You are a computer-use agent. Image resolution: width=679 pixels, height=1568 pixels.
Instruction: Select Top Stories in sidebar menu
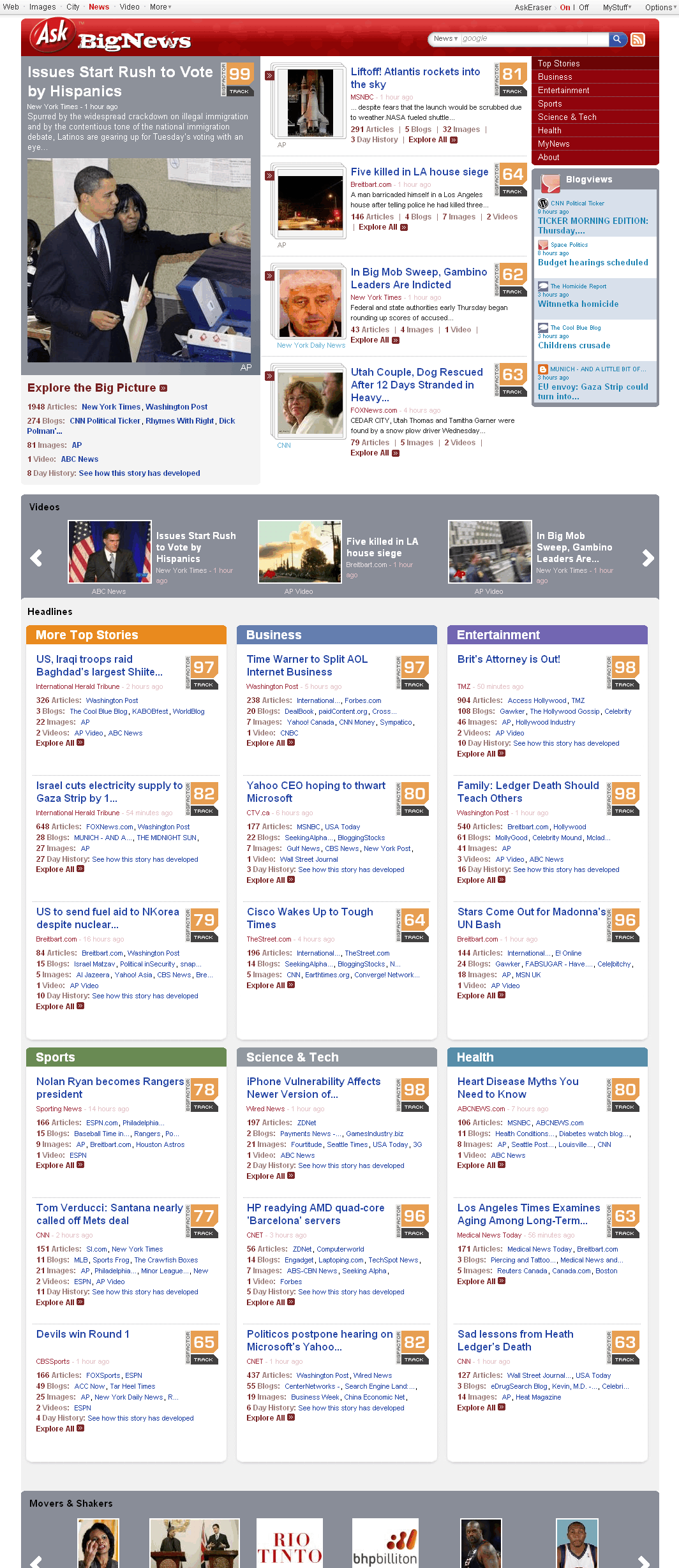(x=558, y=63)
